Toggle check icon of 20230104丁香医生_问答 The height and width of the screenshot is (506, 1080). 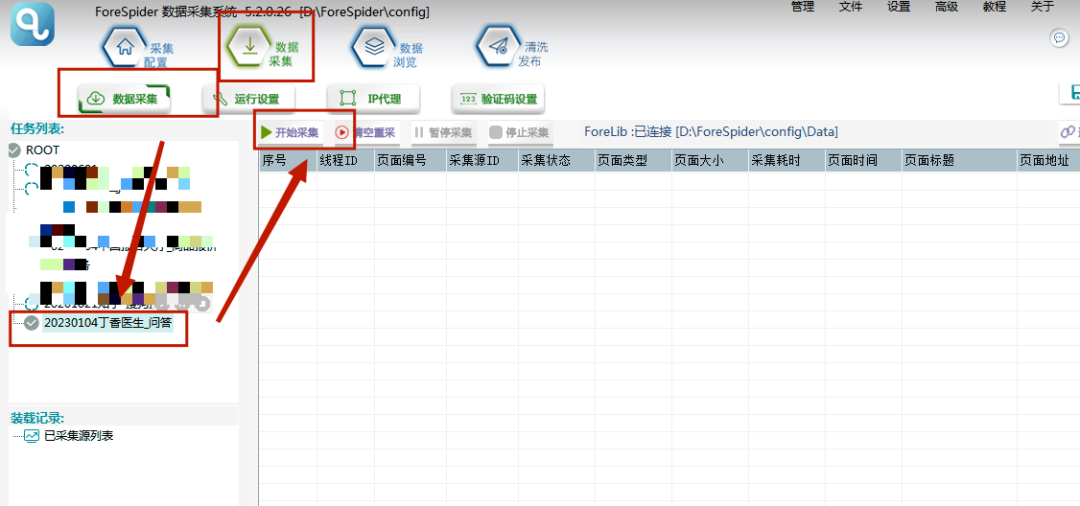tap(31, 323)
